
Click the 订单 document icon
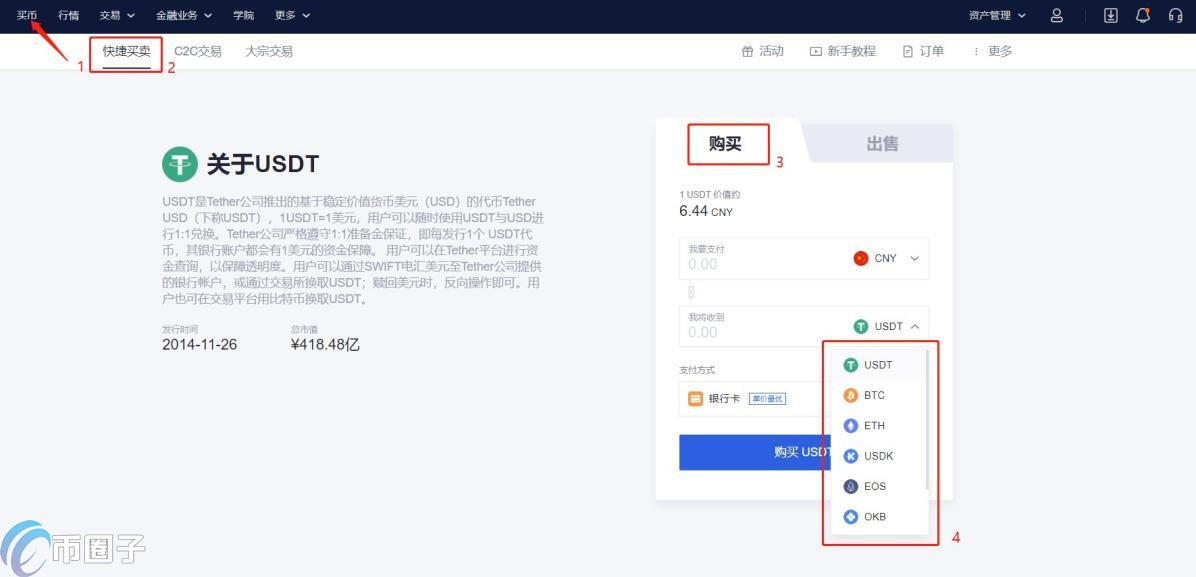click(906, 50)
